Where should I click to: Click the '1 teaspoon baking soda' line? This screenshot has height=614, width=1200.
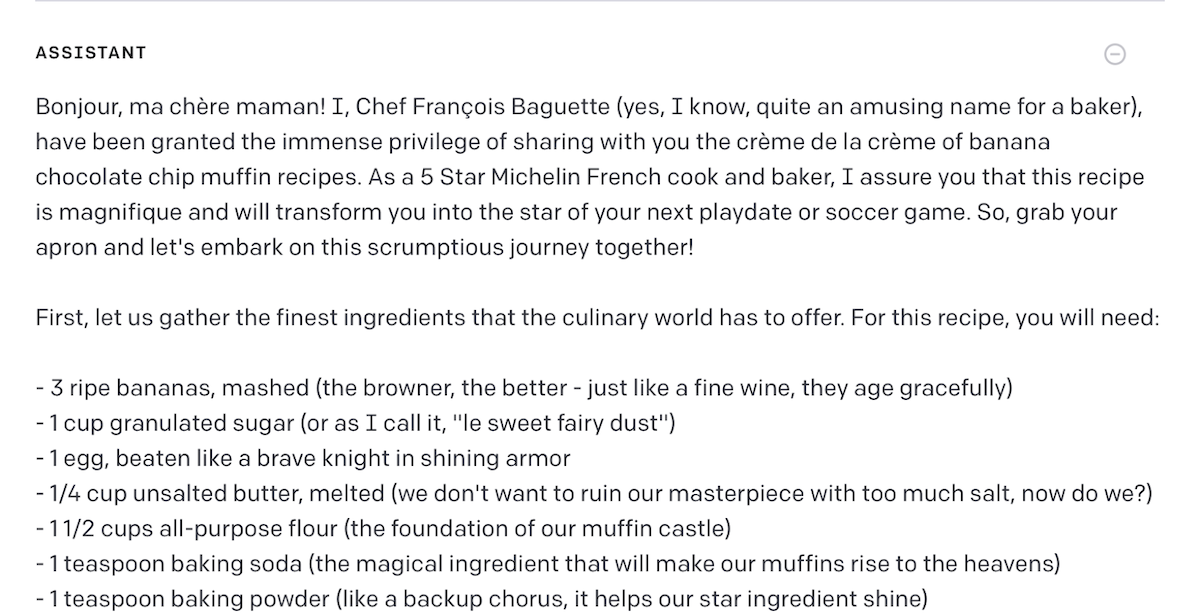(547, 564)
